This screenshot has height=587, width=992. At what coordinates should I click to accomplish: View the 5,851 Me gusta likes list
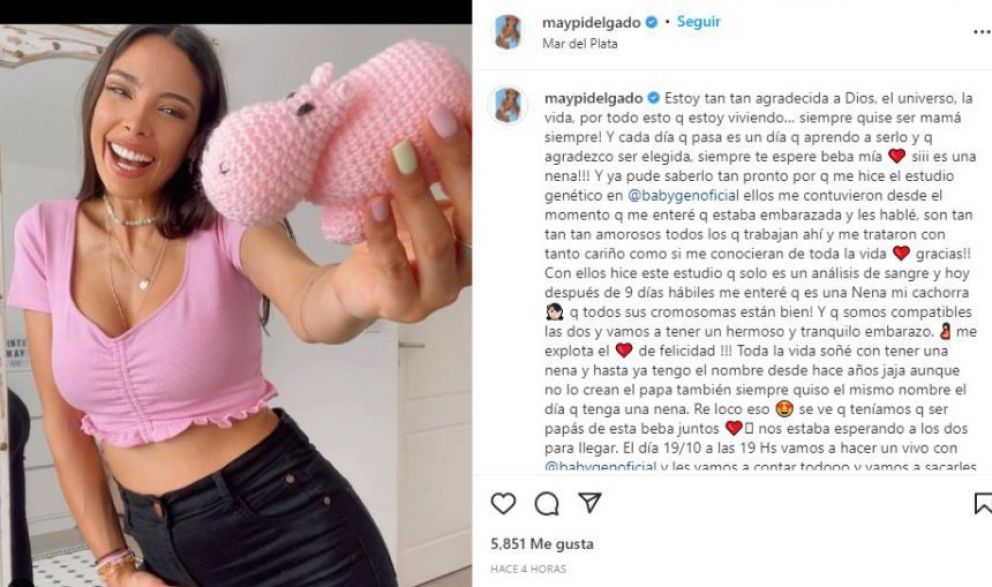click(x=542, y=543)
